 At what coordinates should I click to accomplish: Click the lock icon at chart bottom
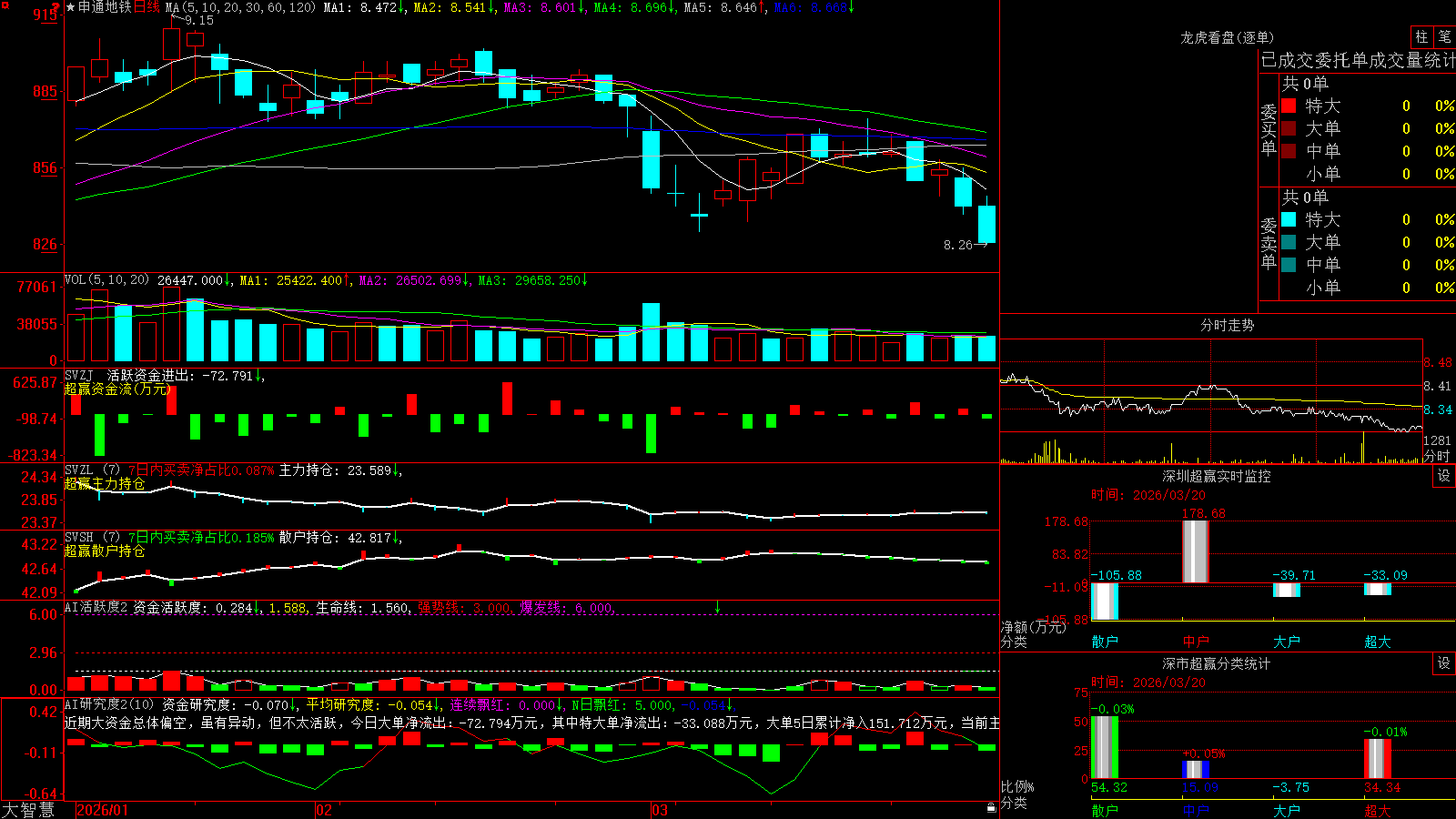pos(991,808)
